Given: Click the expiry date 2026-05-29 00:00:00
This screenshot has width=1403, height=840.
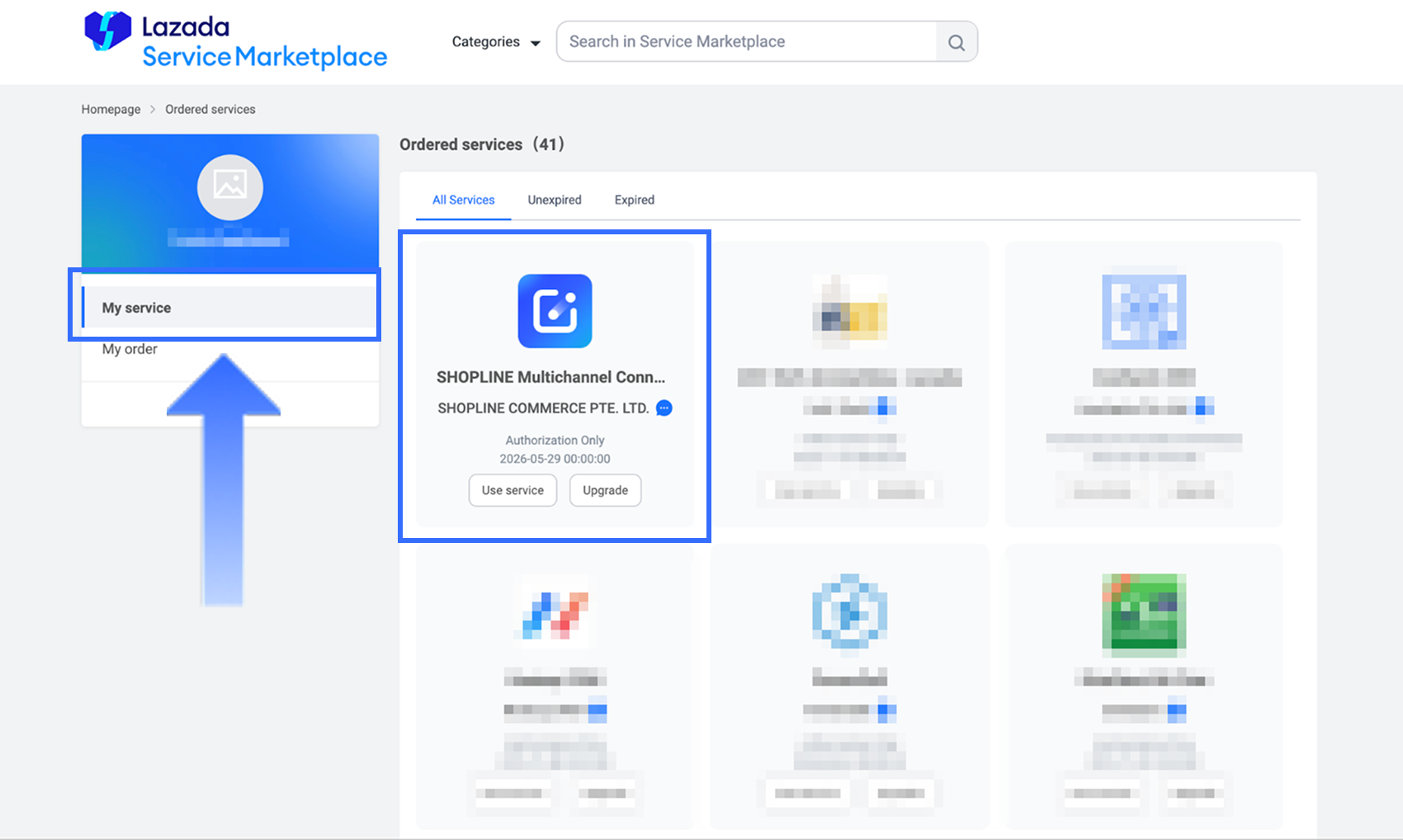Looking at the screenshot, I should click(x=555, y=459).
